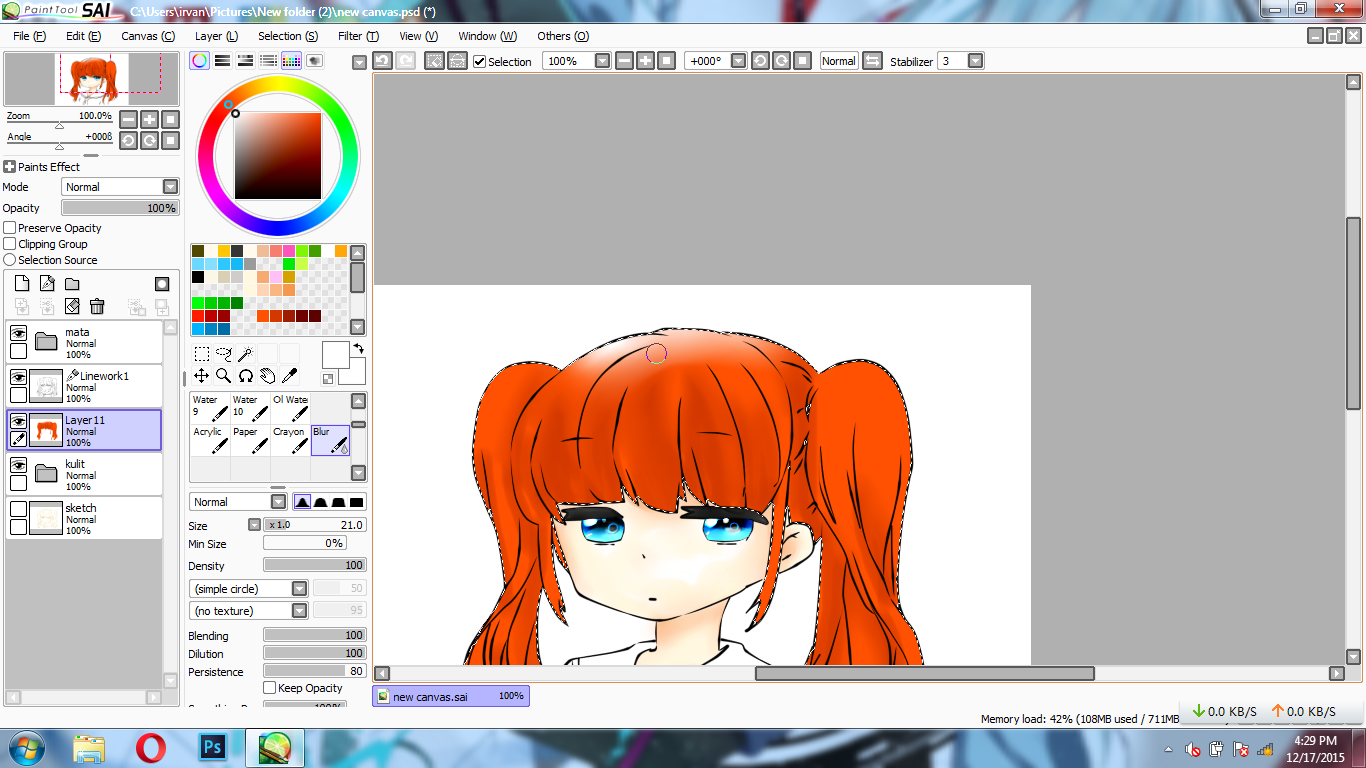Screen dimensions: 1366x768
Task: Rotate view counterclockwise in toolbar
Action: click(x=760, y=61)
